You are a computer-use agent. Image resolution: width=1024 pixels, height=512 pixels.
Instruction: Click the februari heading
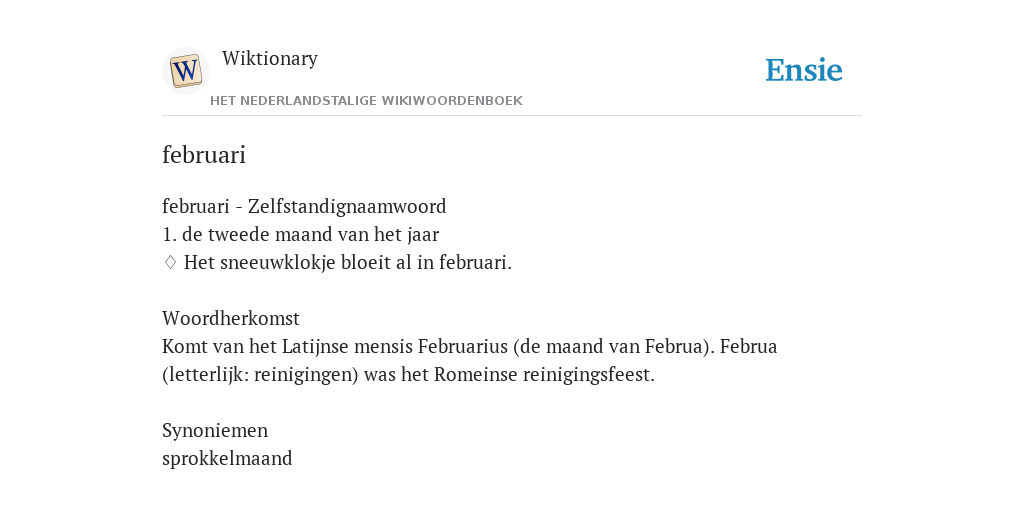204,155
